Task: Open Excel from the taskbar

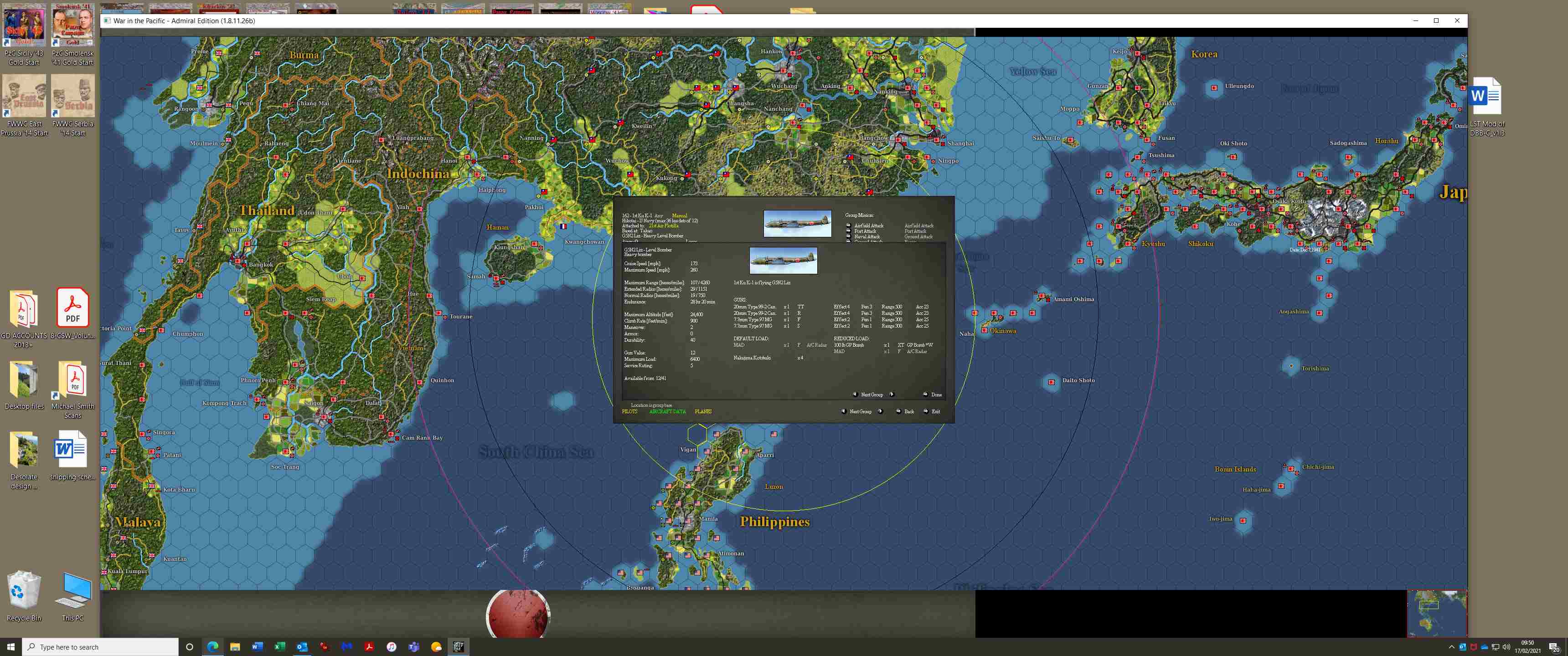Action: point(280,647)
